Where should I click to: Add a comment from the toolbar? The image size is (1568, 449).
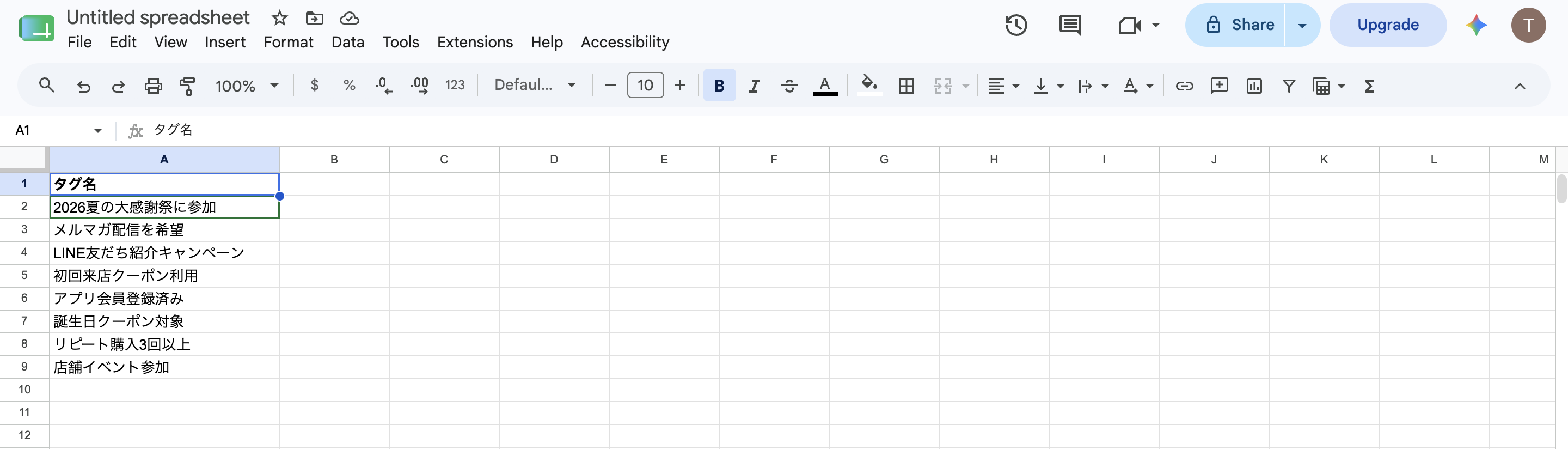(1219, 86)
